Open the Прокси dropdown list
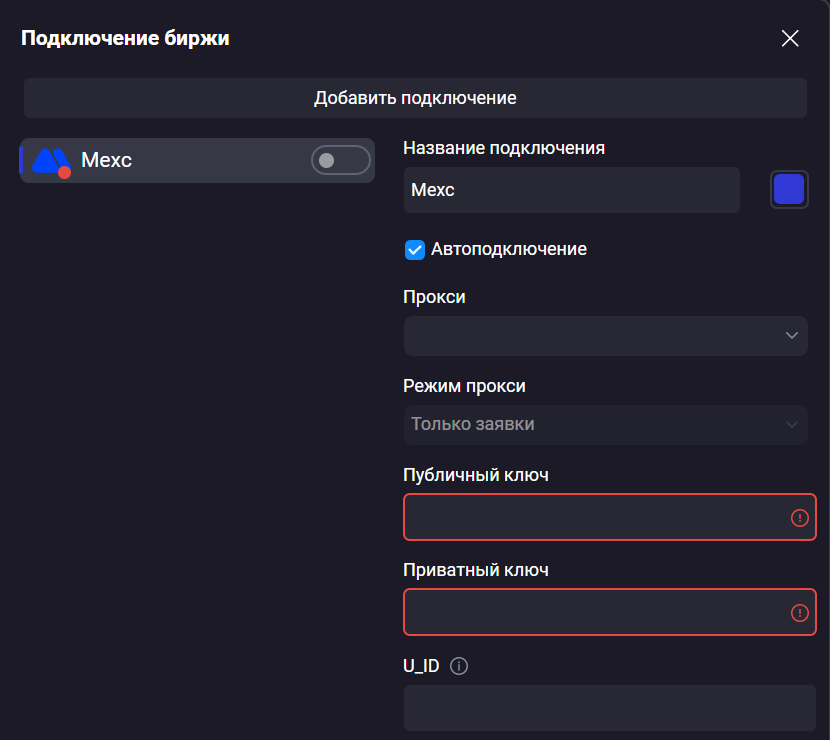The height and width of the screenshot is (740, 830). [605, 336]
